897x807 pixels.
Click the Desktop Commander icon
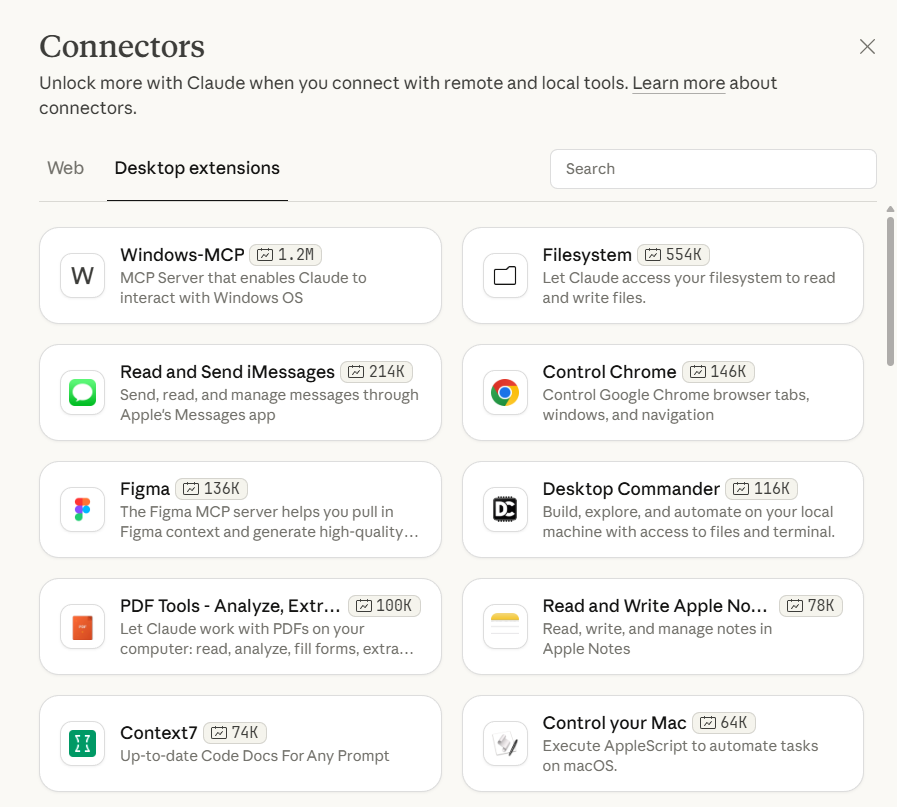[x=505, y=510]
